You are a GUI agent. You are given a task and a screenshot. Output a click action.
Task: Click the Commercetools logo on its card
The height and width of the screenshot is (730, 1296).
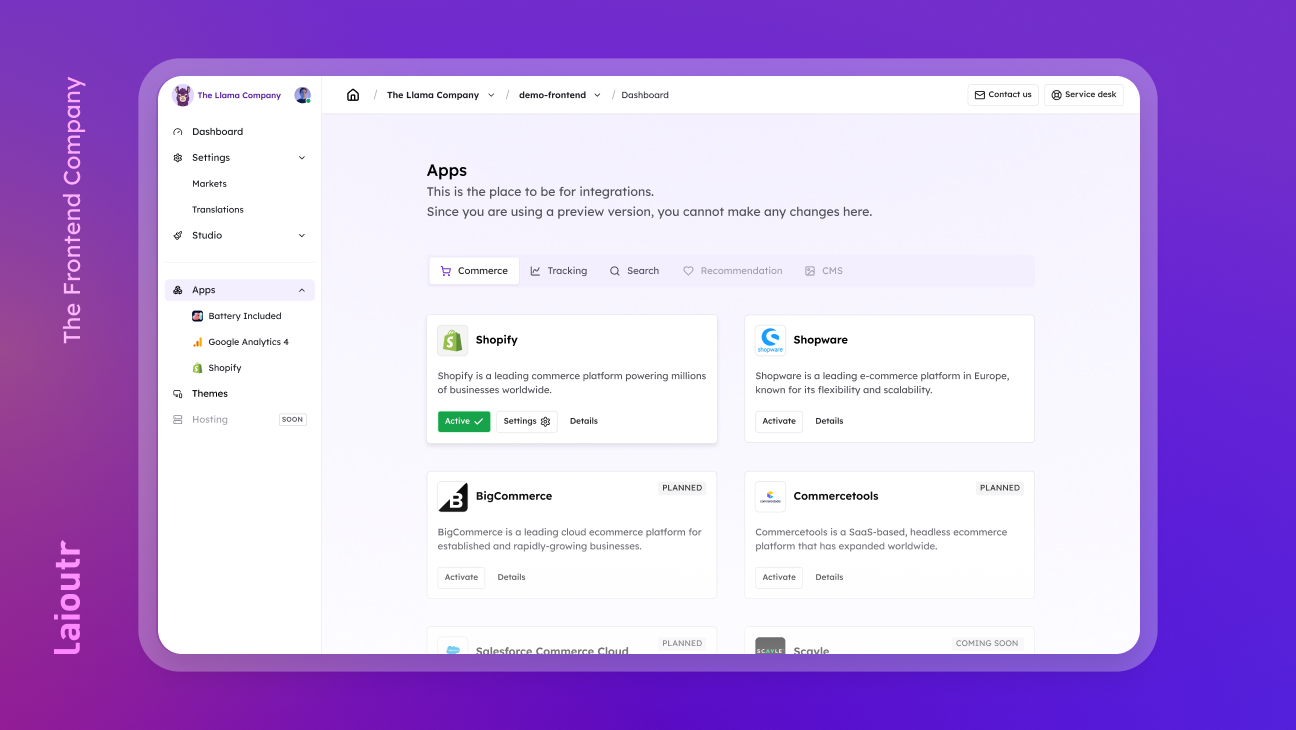click(770, 496)
